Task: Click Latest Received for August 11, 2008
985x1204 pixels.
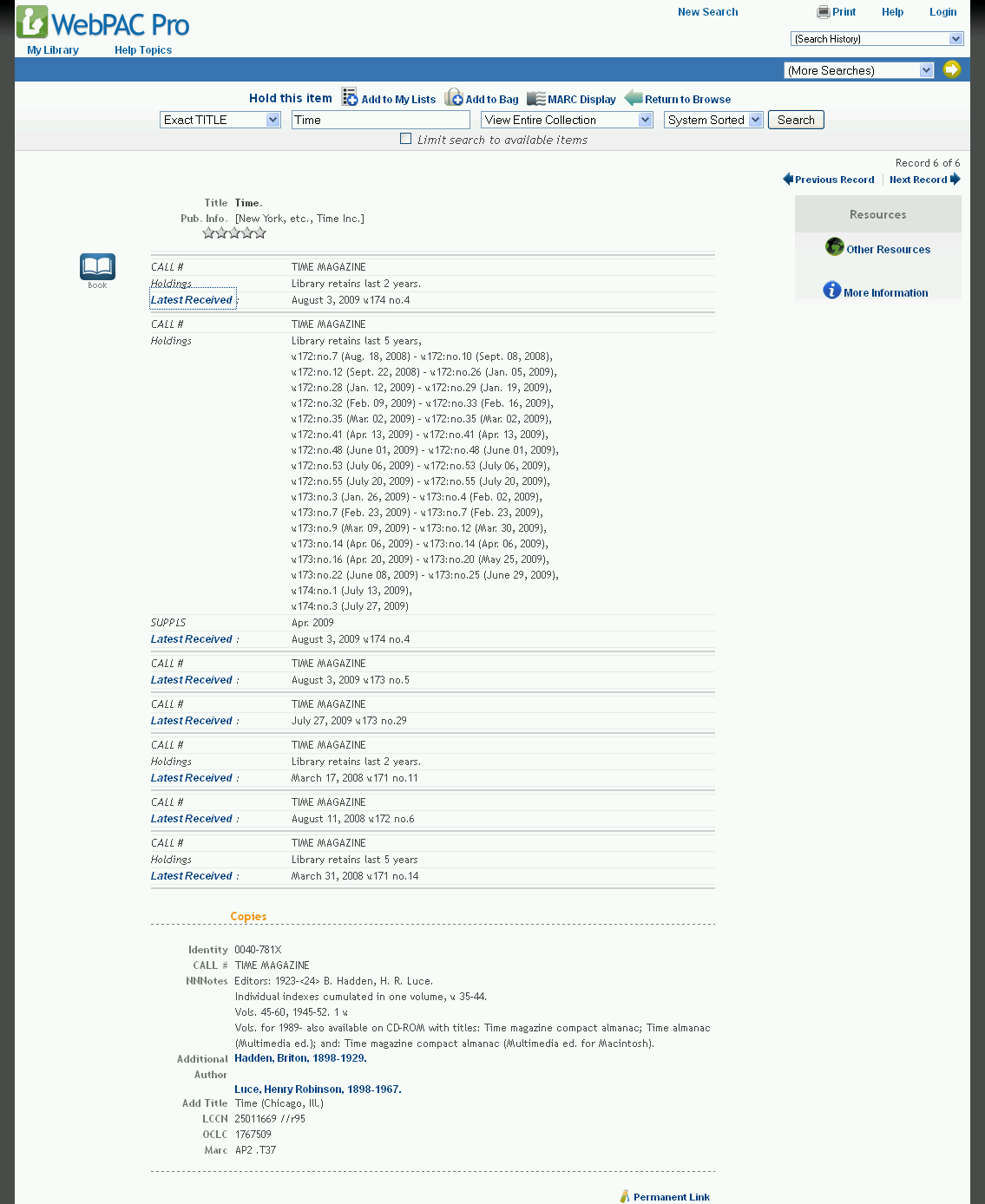Action: coord(192,819)
